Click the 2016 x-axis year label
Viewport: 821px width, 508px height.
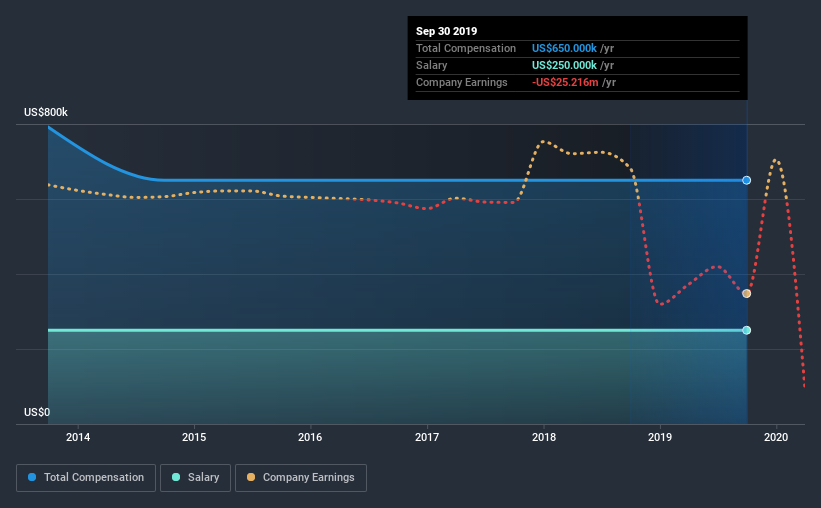pyautogui.click(x=310, y=437)
